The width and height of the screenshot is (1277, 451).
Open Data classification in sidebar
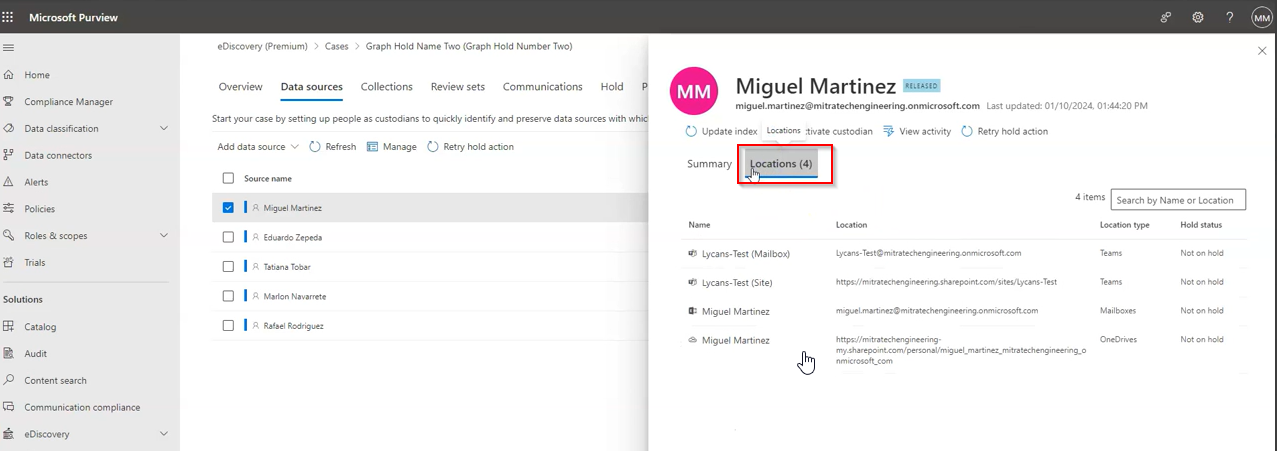tap(61, 128)
